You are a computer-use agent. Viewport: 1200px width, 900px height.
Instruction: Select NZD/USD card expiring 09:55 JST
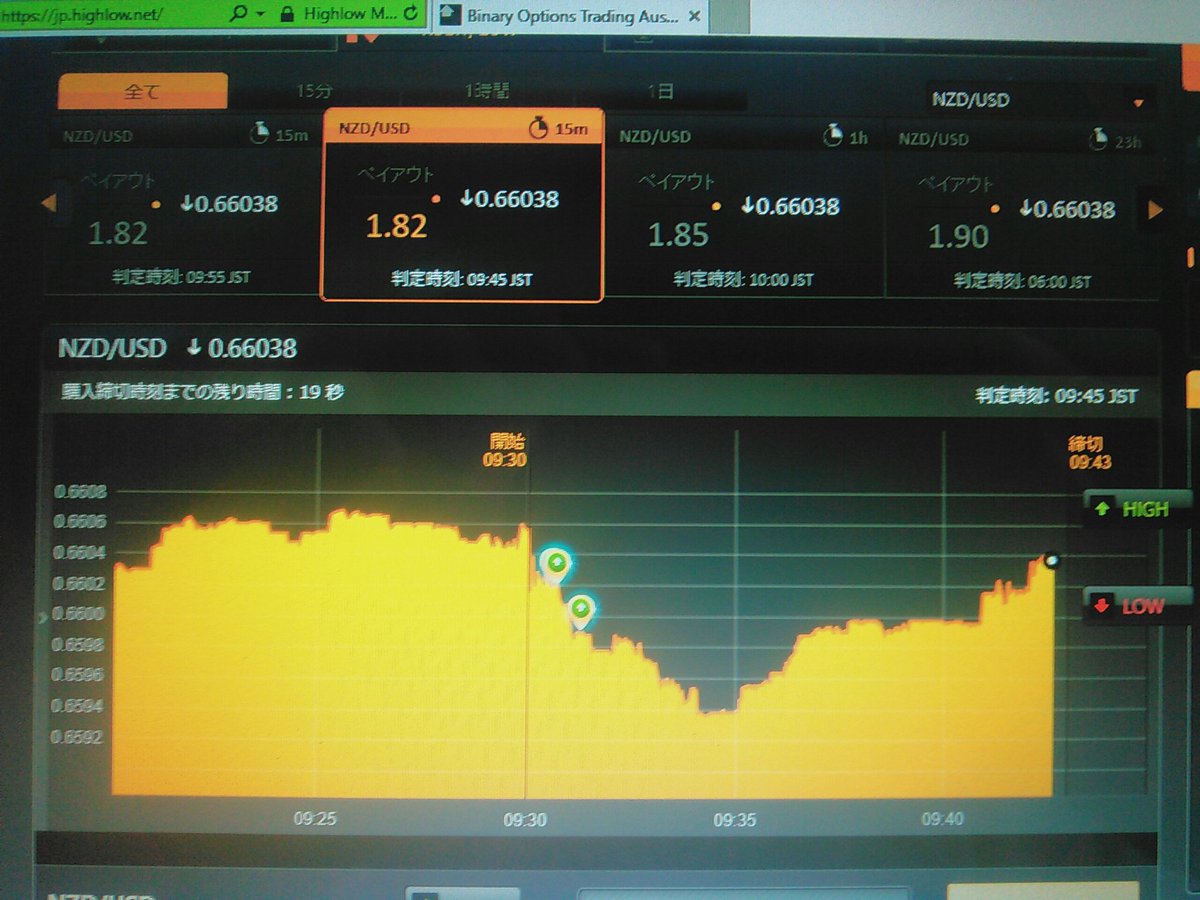pyautogui.click(x=184, y=208)
